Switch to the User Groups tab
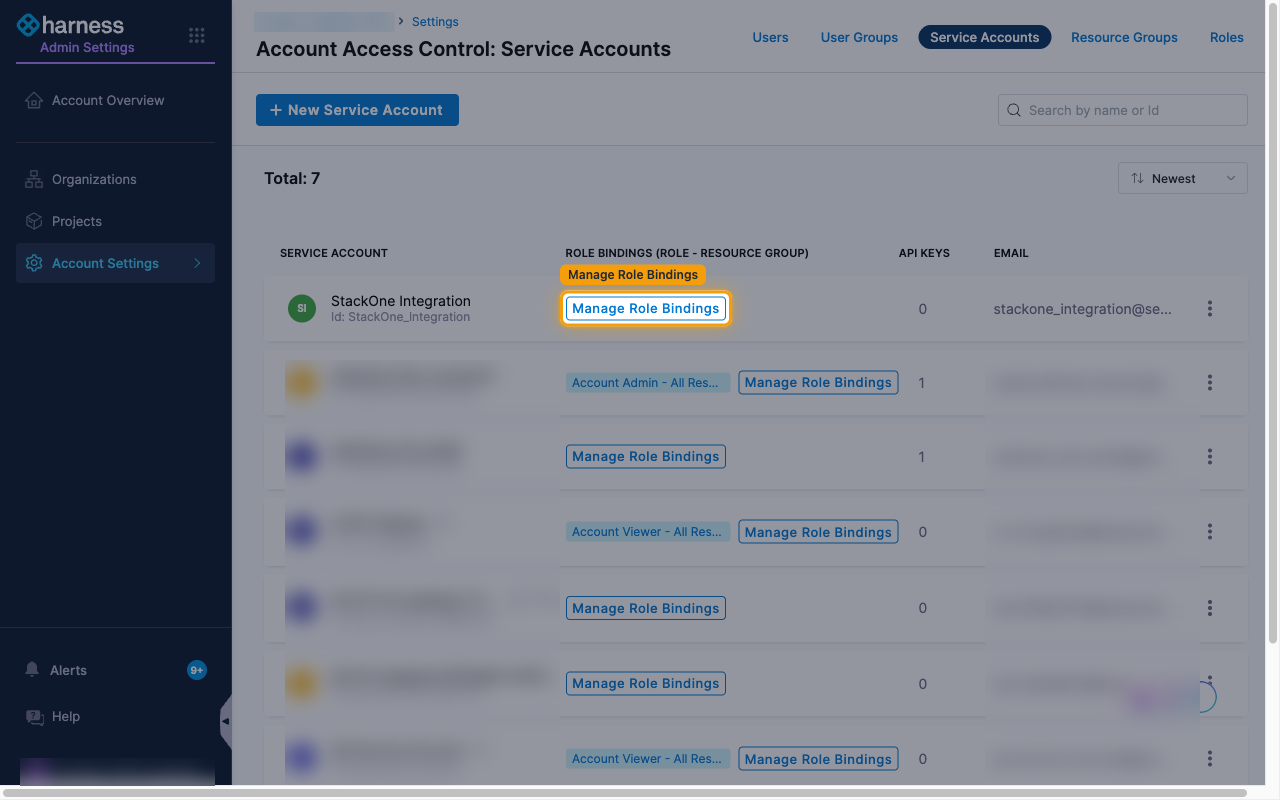This screenshot has width=1280, height=800. tap(859, 37)
